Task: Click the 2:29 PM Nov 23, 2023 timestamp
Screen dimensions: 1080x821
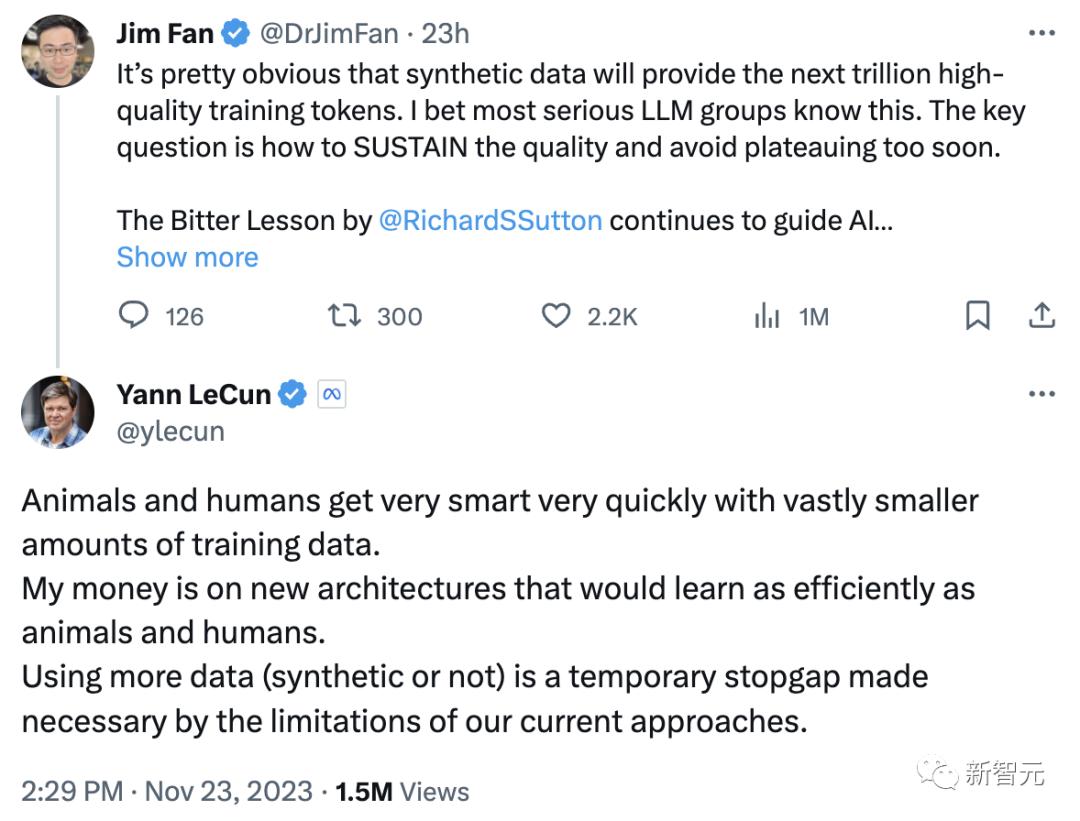Action: coord(167,792)
